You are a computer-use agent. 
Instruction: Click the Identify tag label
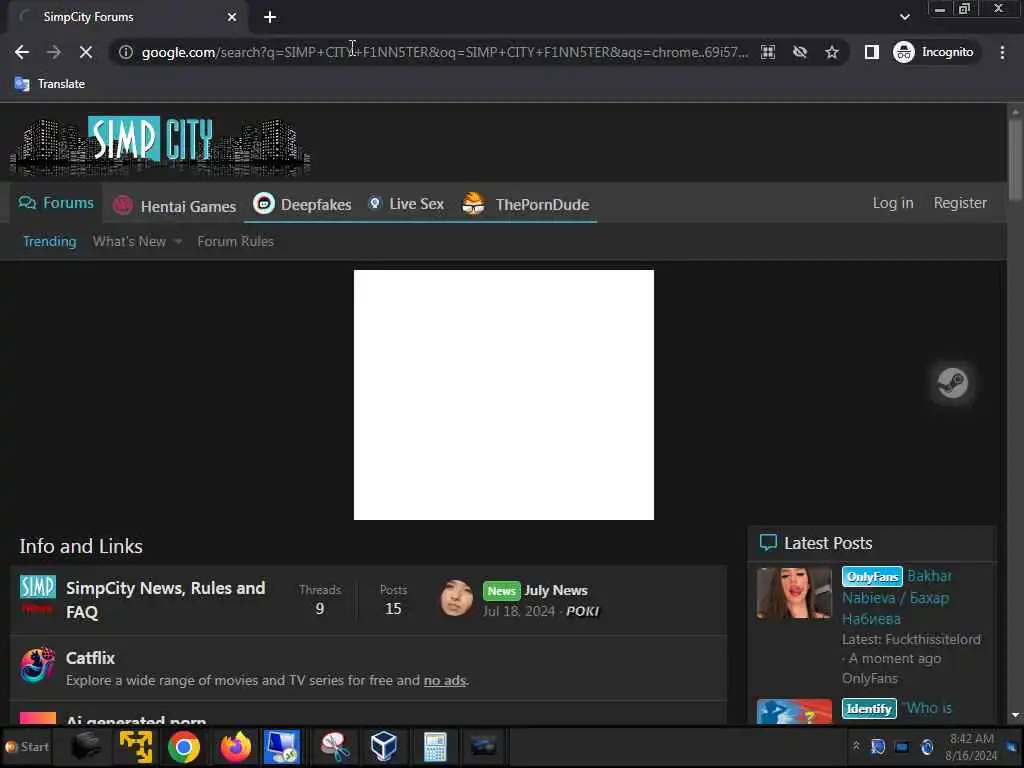tap(869, 709)
